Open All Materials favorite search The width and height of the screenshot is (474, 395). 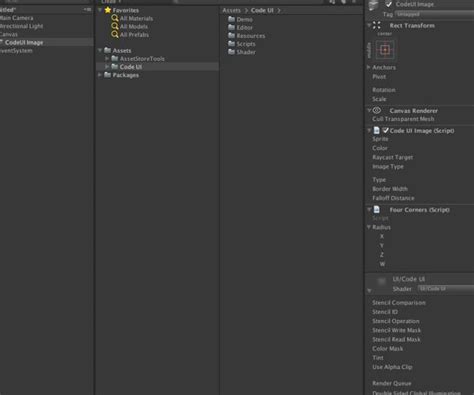[136, 18]
